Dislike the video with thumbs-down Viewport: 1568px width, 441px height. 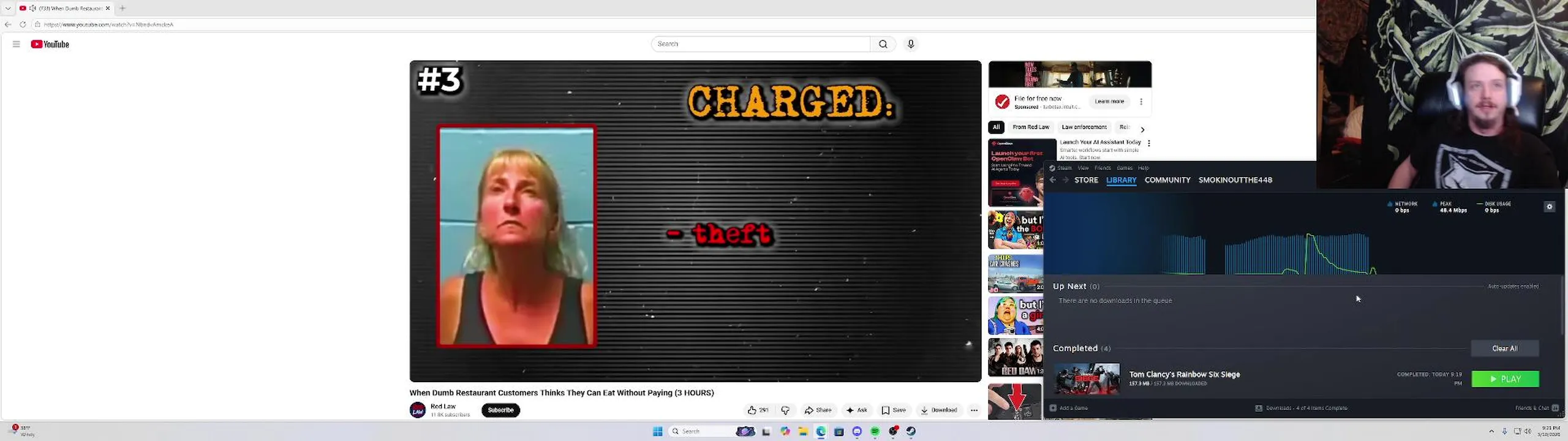point(785,410)
